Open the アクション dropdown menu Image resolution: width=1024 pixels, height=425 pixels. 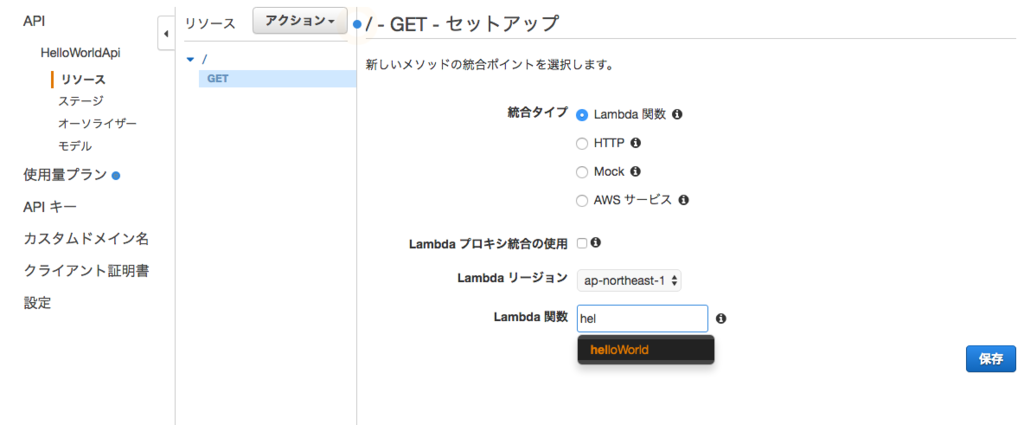coord(300,22)
